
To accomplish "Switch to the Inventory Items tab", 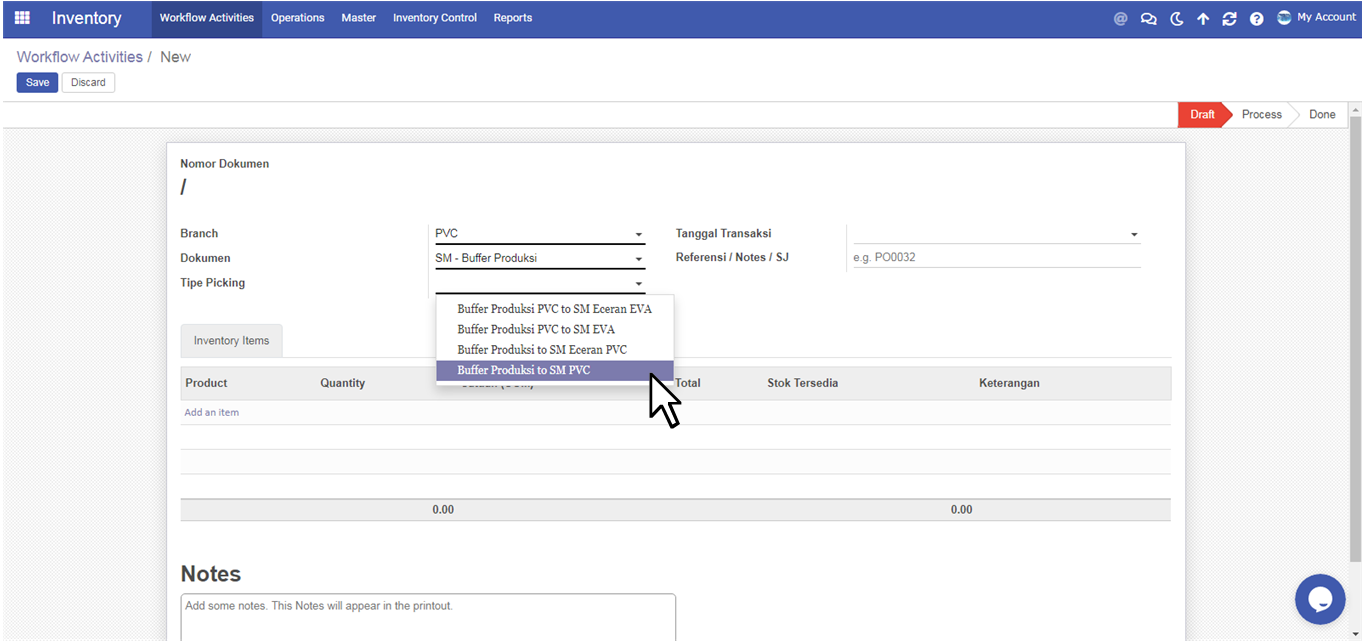I will pos(231,341).
